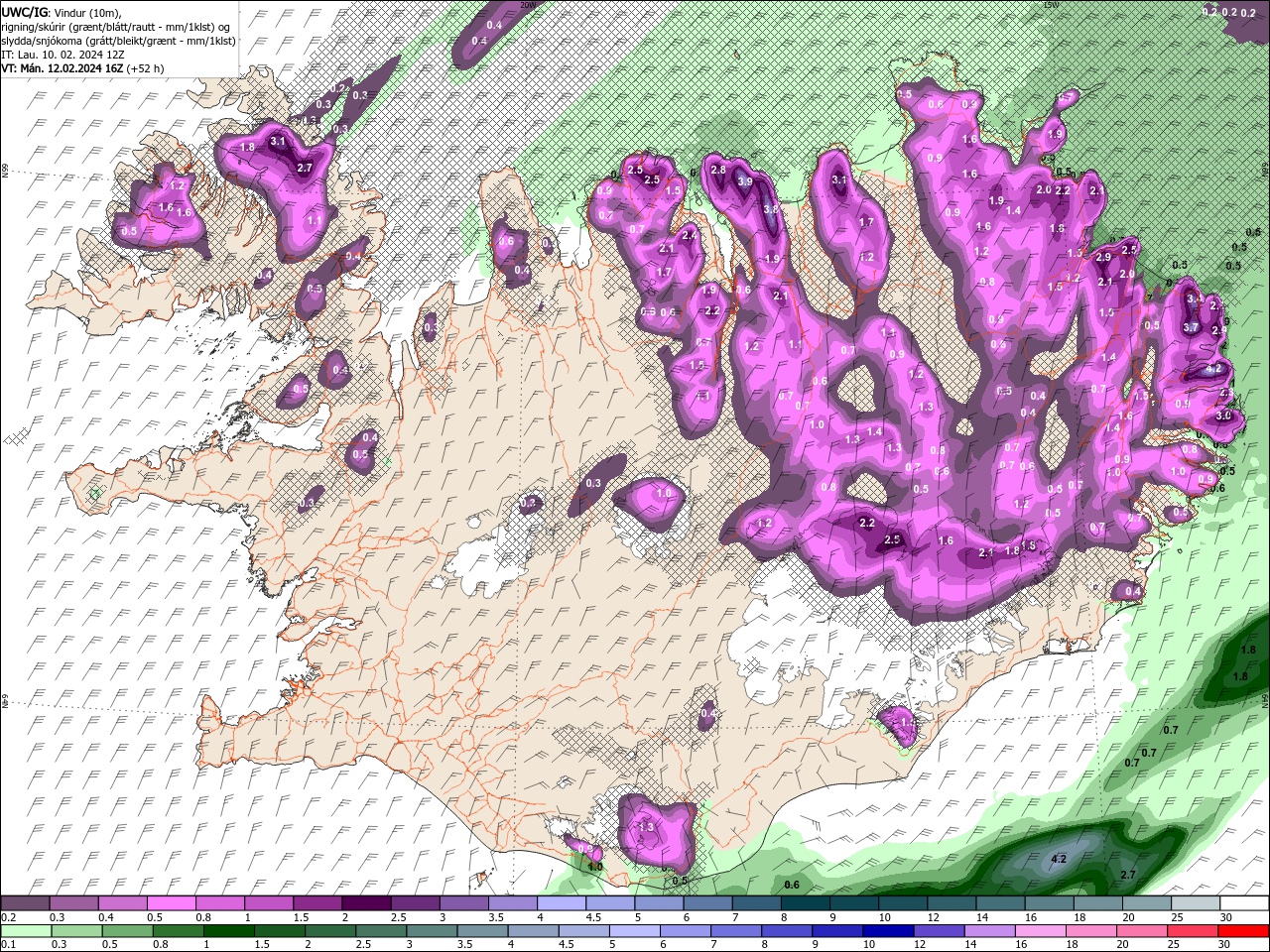This screenshot has width=1270, height=952.
Task: Click the 4.2 value in the green rain area
Action: click(x=1058, y=859)
